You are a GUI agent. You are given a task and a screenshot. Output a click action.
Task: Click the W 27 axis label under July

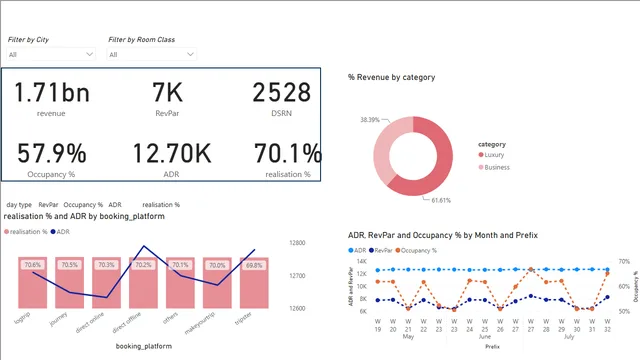coord(531,325)
